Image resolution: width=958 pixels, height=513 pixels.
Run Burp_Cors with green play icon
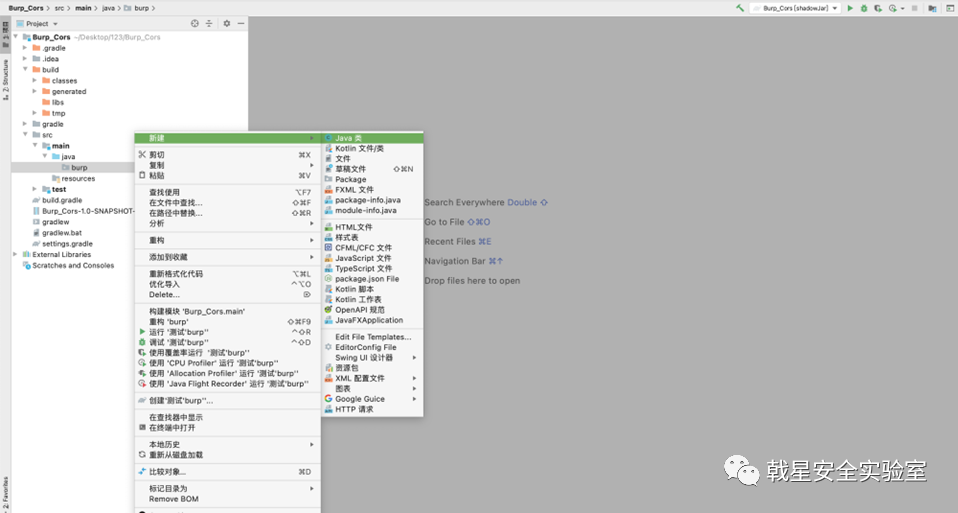pos(850,8)
